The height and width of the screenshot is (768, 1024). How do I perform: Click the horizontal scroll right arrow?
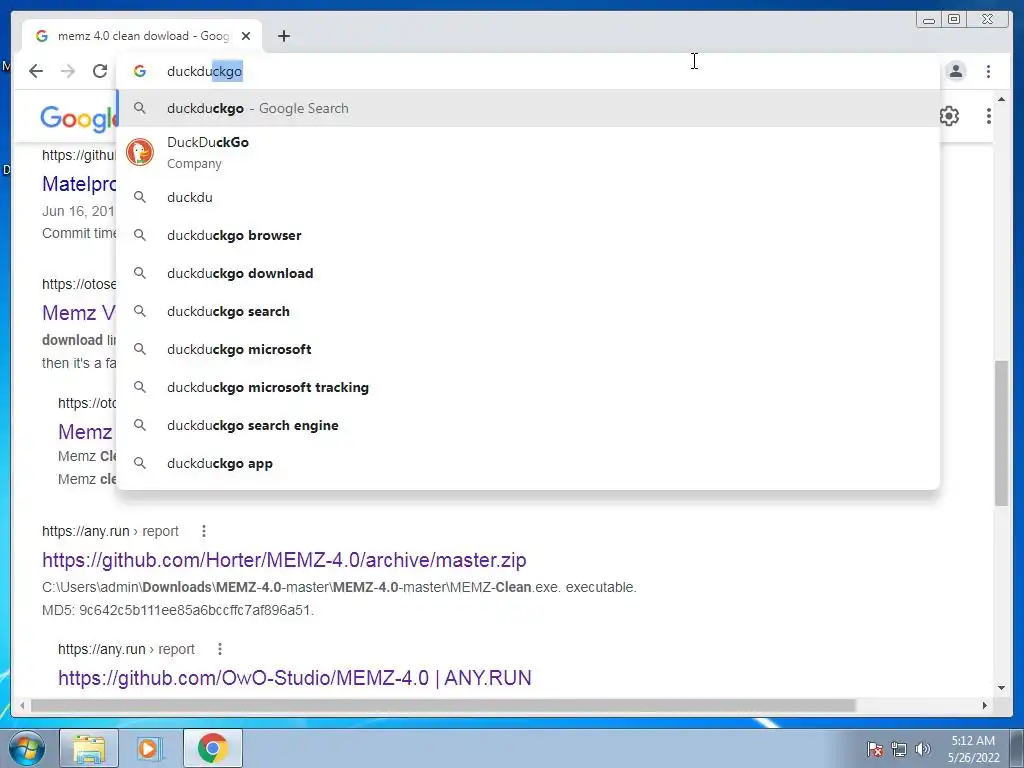985,705
